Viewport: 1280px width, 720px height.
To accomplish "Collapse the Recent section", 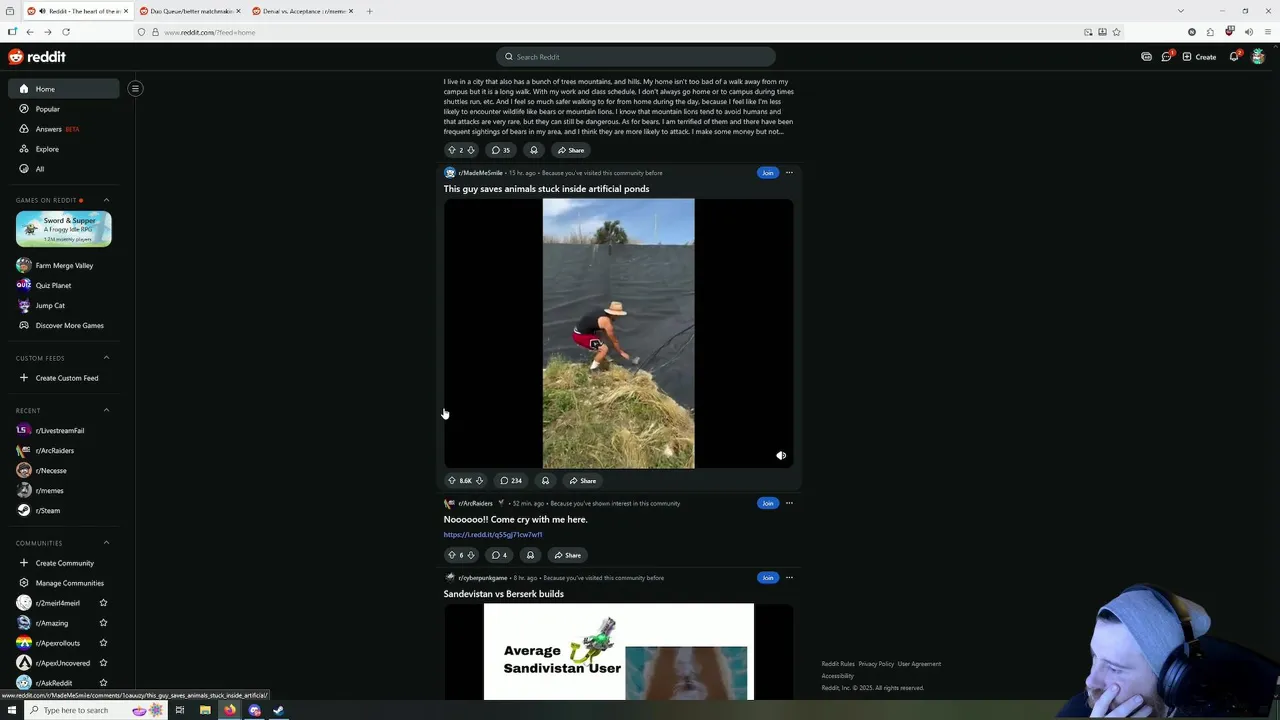I will 106,410.
